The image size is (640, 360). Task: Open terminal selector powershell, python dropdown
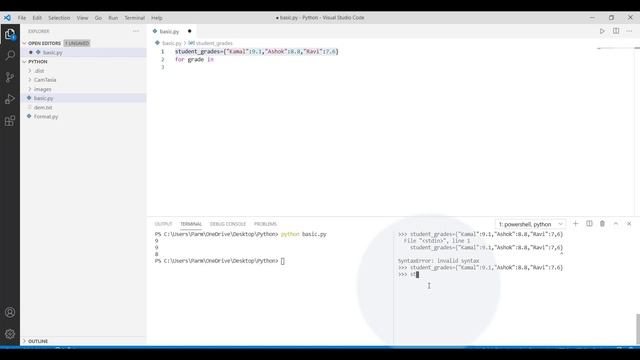point(530,224)
